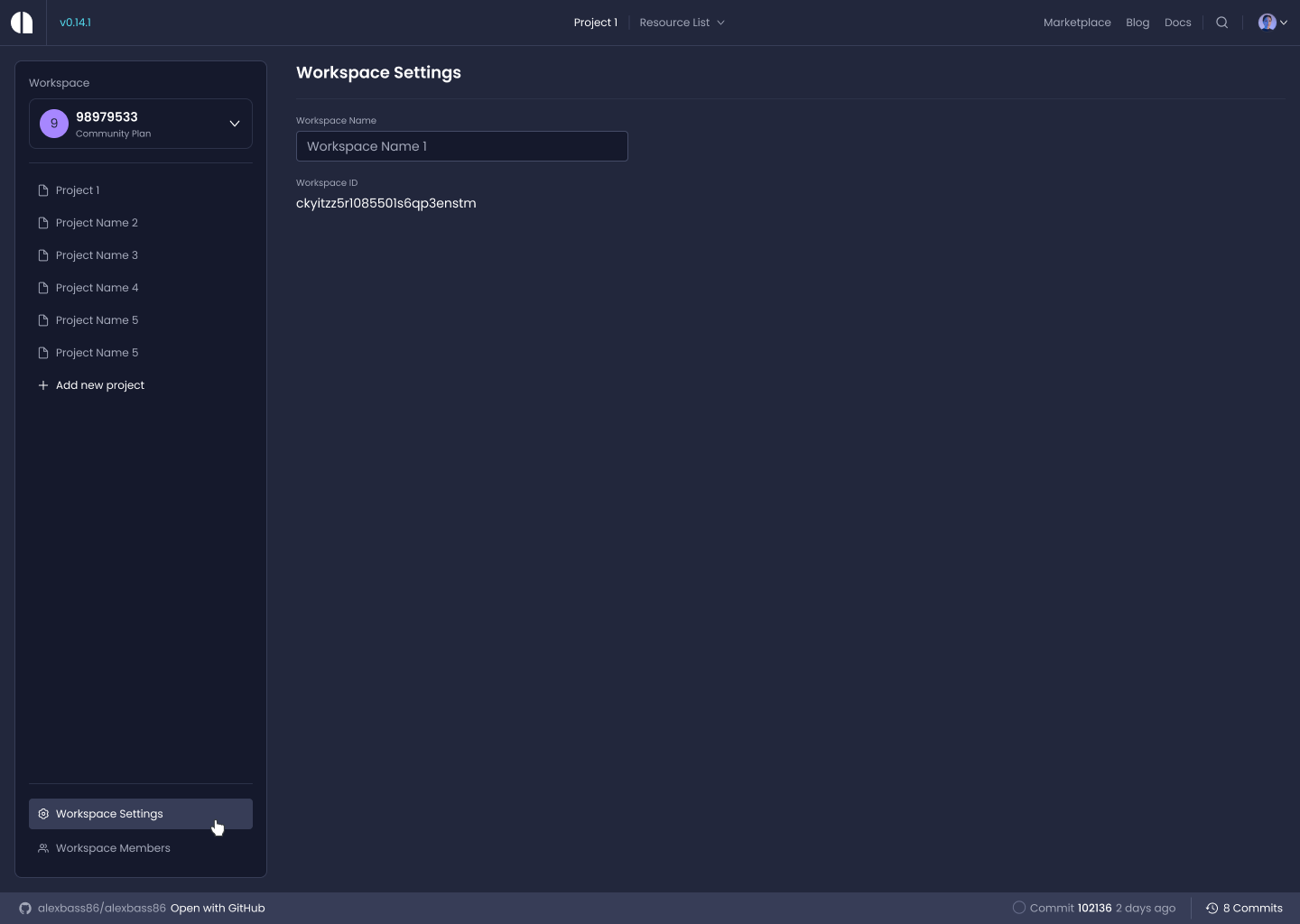Select the Workspace Settings gear icon
Screen dimensions: 1300x924
(43, 814)
